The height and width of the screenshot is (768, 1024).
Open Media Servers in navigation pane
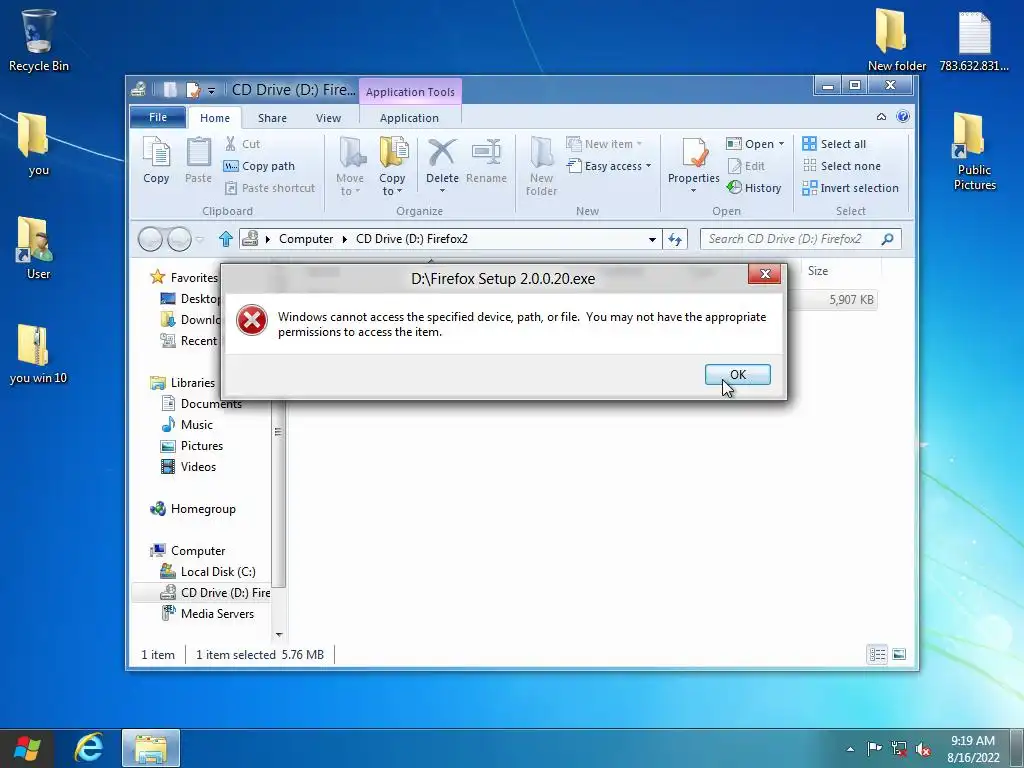209,613
